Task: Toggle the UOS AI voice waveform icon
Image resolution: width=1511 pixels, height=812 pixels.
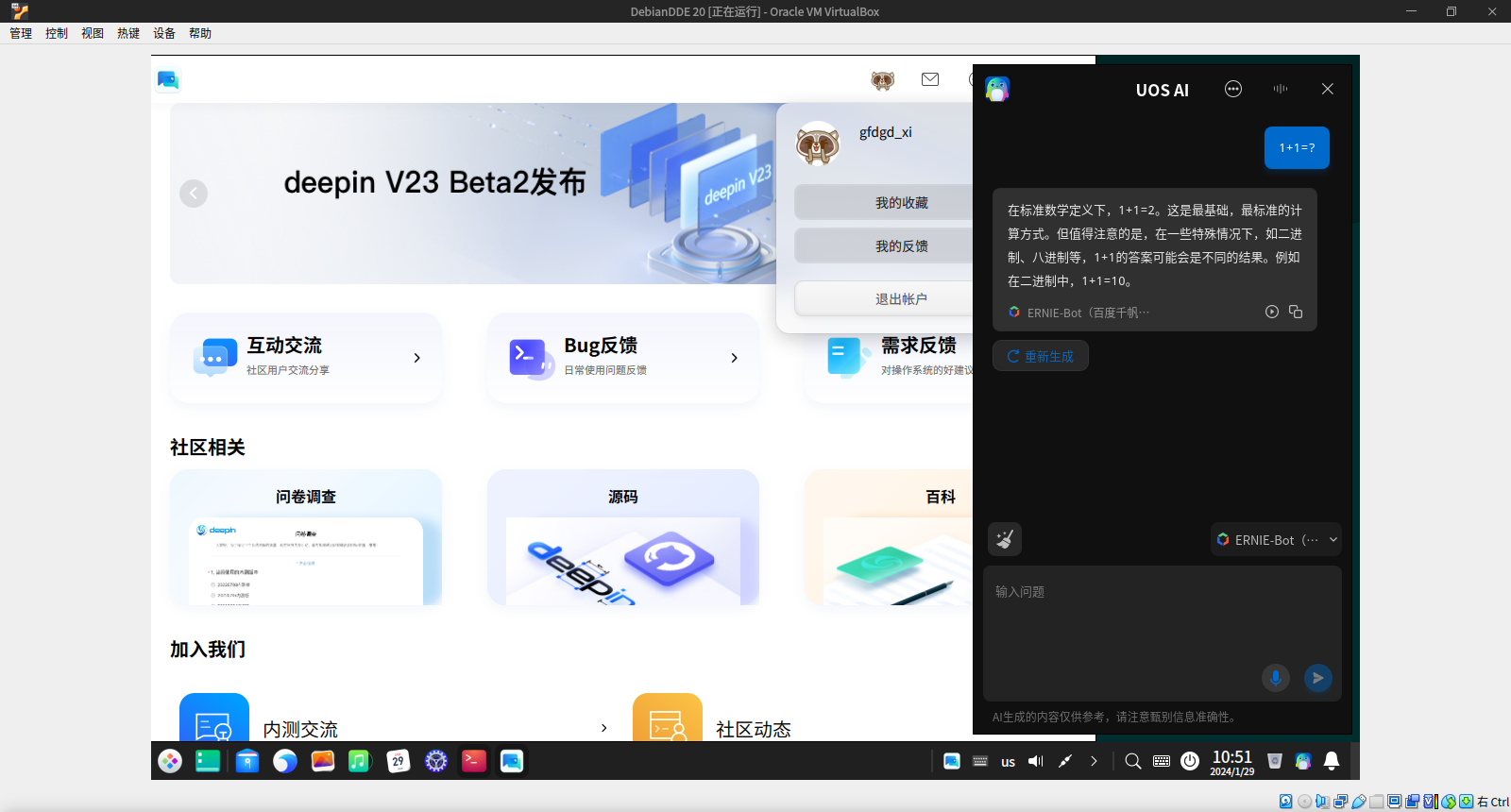Action: tap(1281, 89)
